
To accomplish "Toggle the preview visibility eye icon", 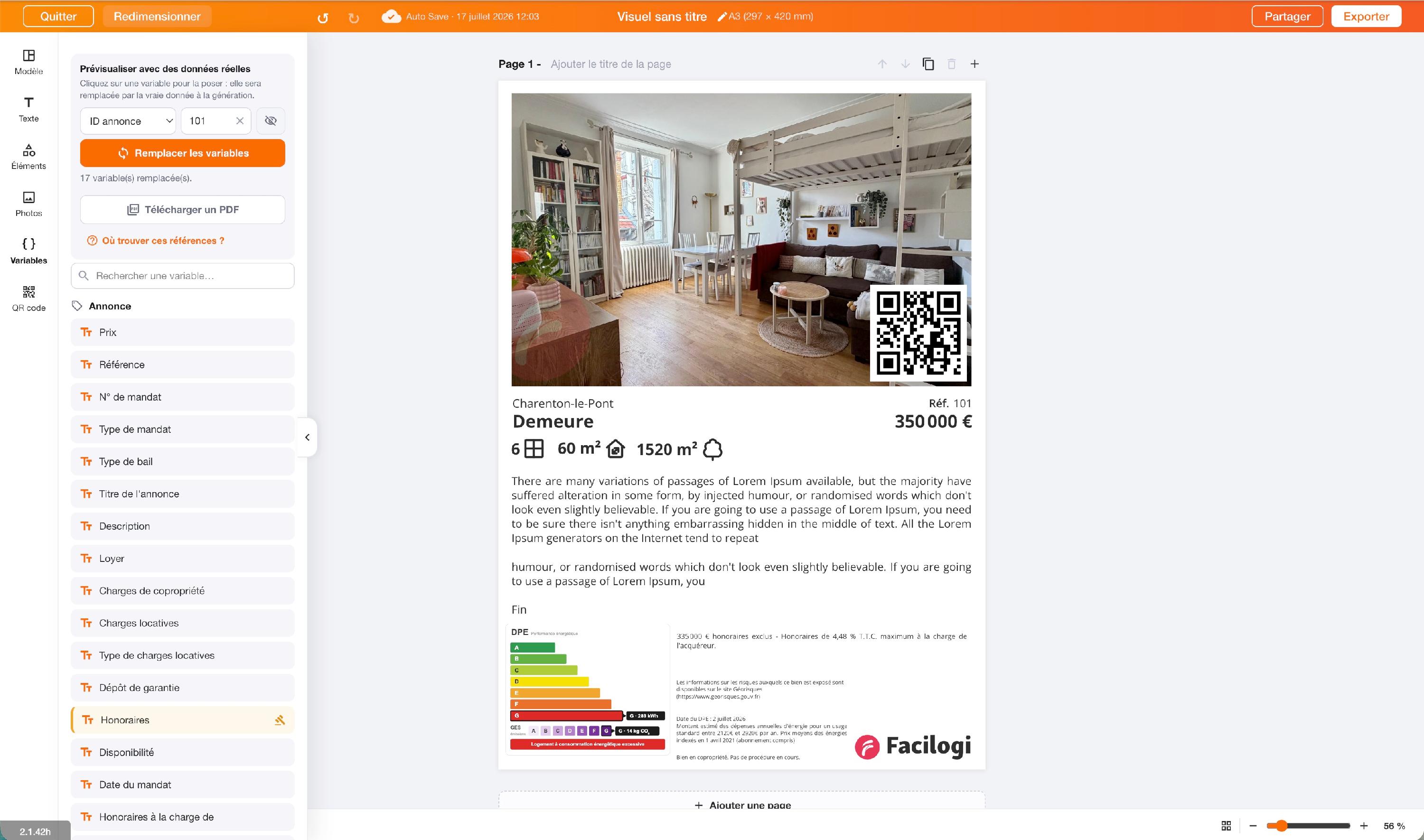I will [271, 121].
